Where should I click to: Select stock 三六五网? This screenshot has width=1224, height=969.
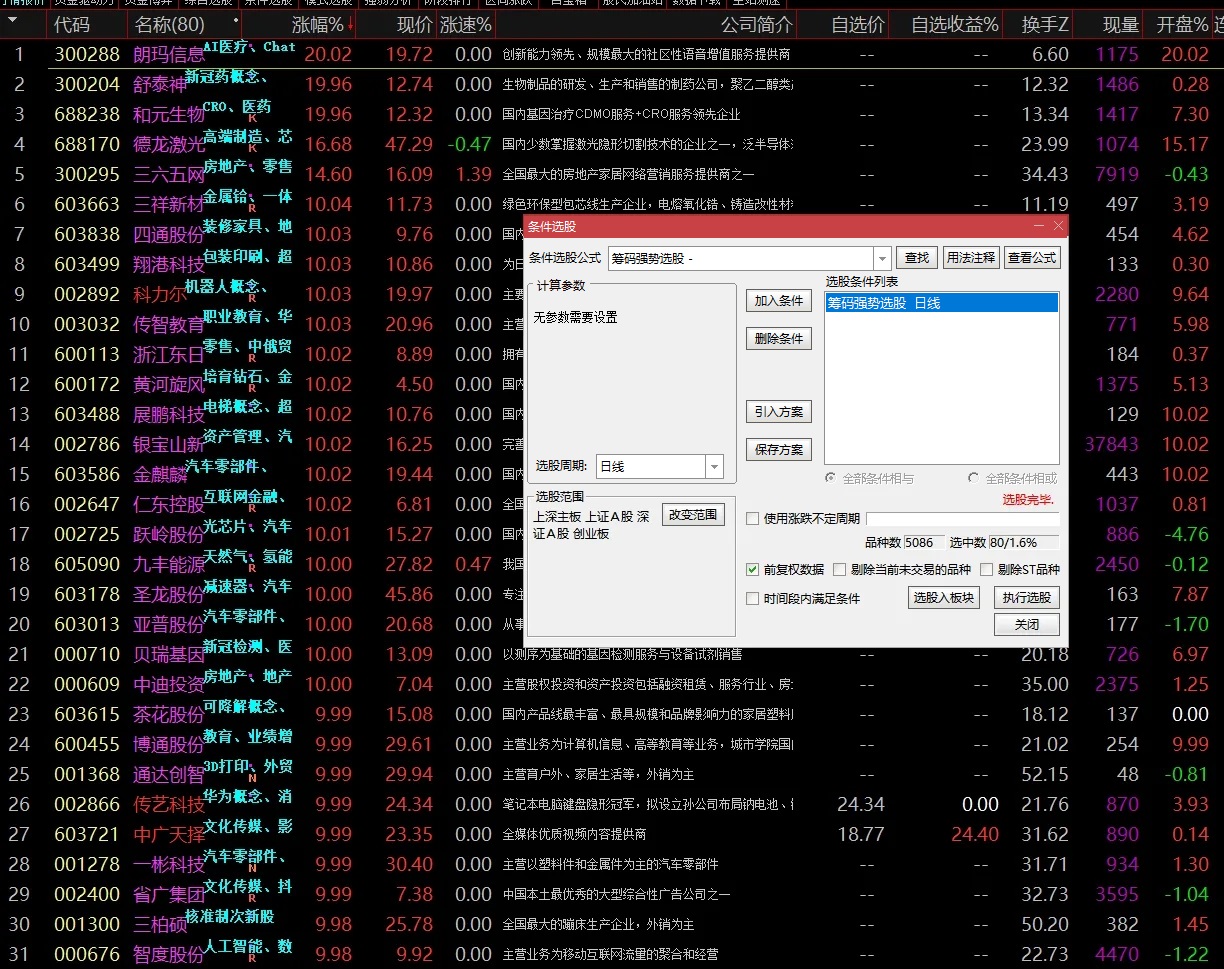[169, 174]
